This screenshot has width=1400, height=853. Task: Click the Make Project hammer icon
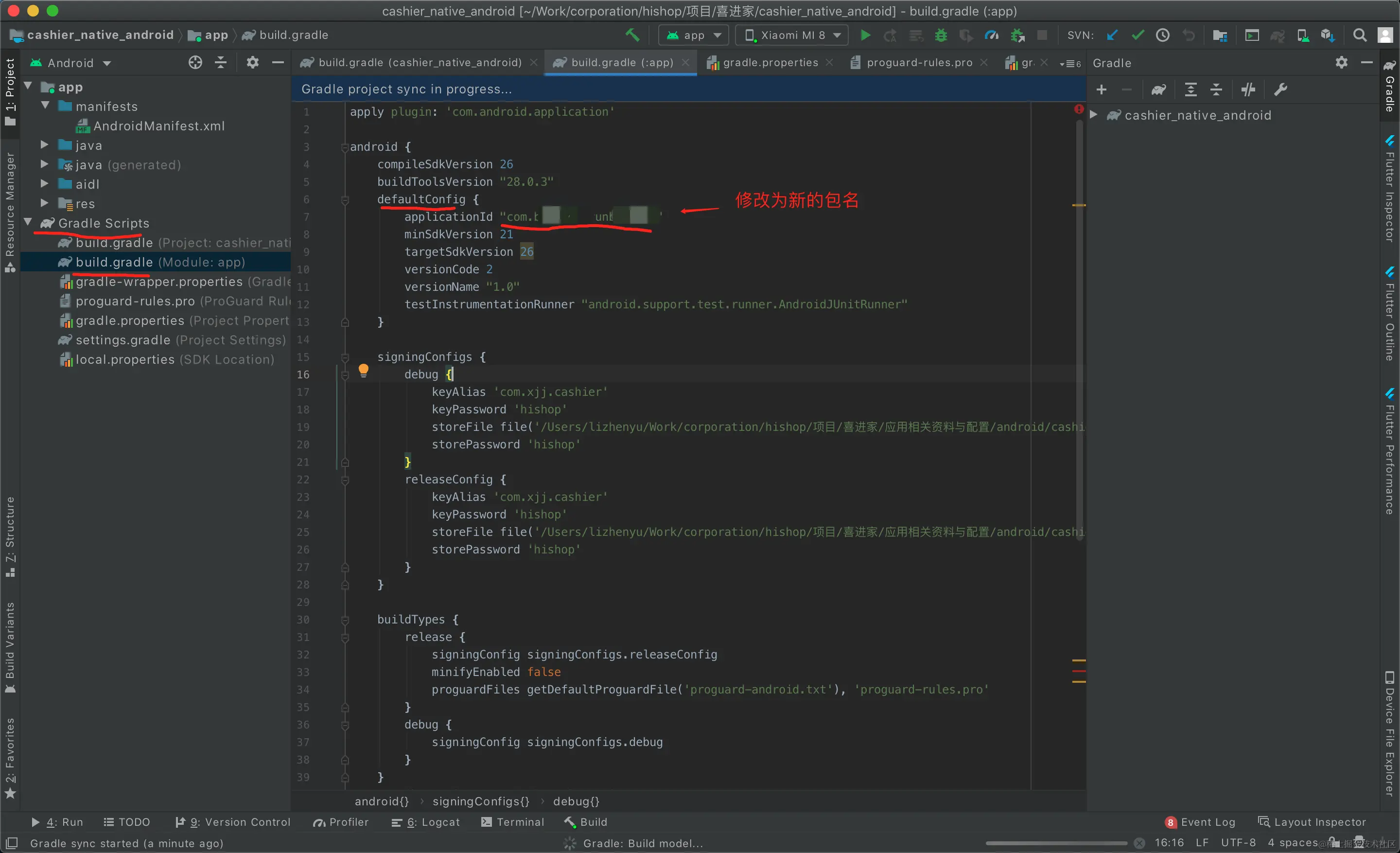point(632,35)
